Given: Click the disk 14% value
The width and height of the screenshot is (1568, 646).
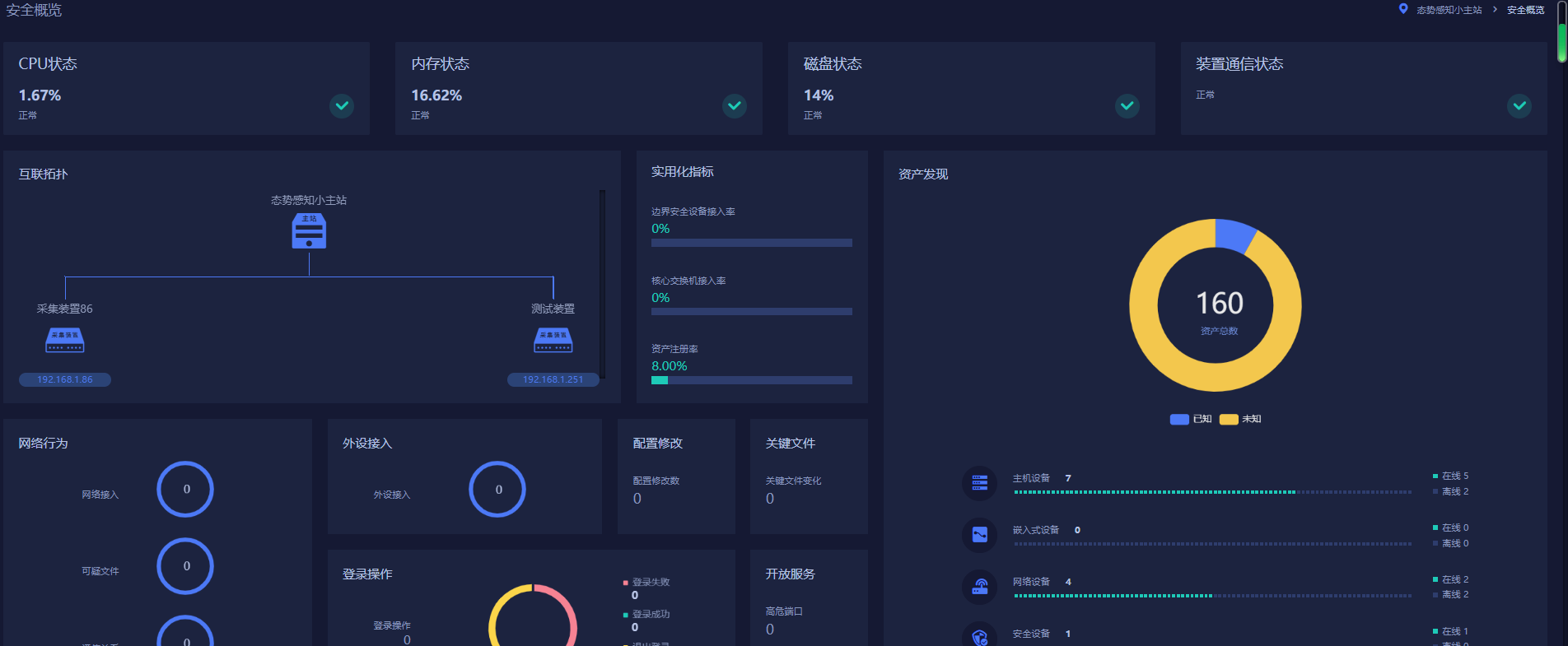Looking at the screenshot, I should [x=819, y=95].
